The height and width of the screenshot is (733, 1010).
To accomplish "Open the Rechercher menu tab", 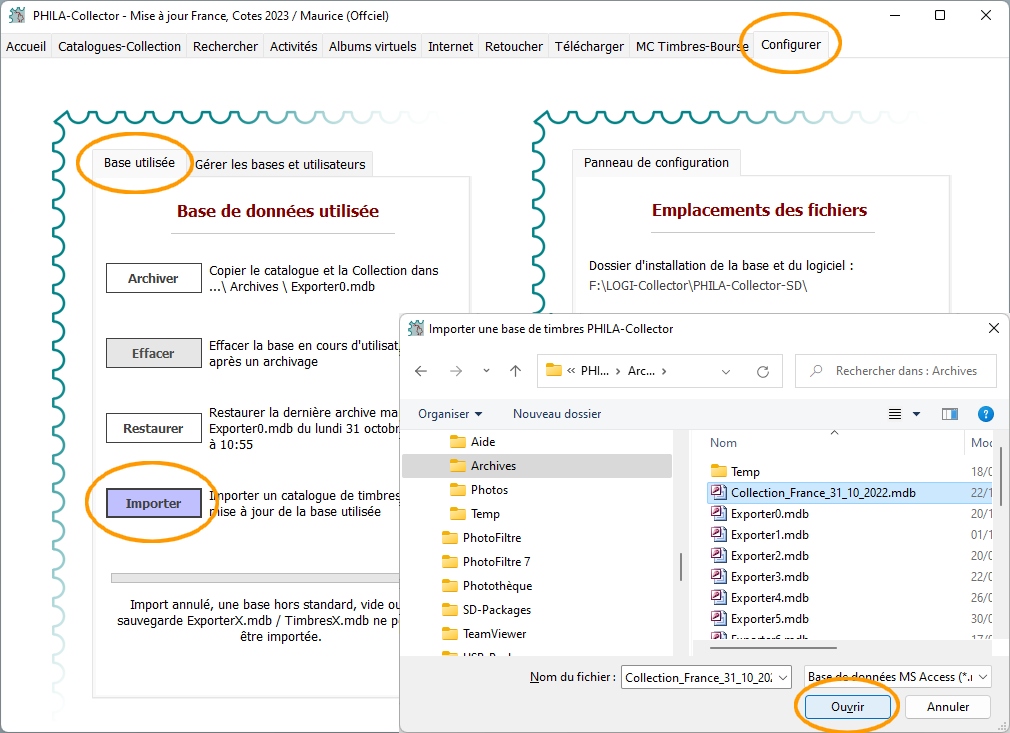I will click(x=225, y=46).
